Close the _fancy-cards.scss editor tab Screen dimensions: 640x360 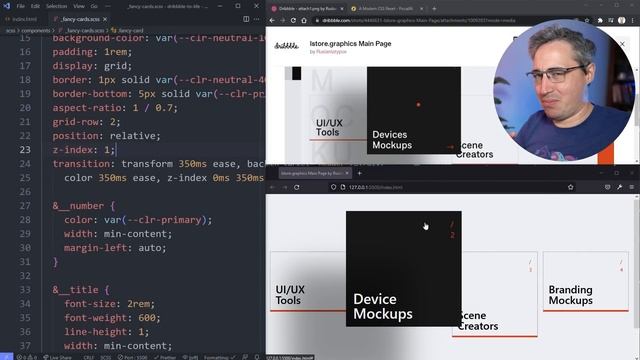click(105, 19)
